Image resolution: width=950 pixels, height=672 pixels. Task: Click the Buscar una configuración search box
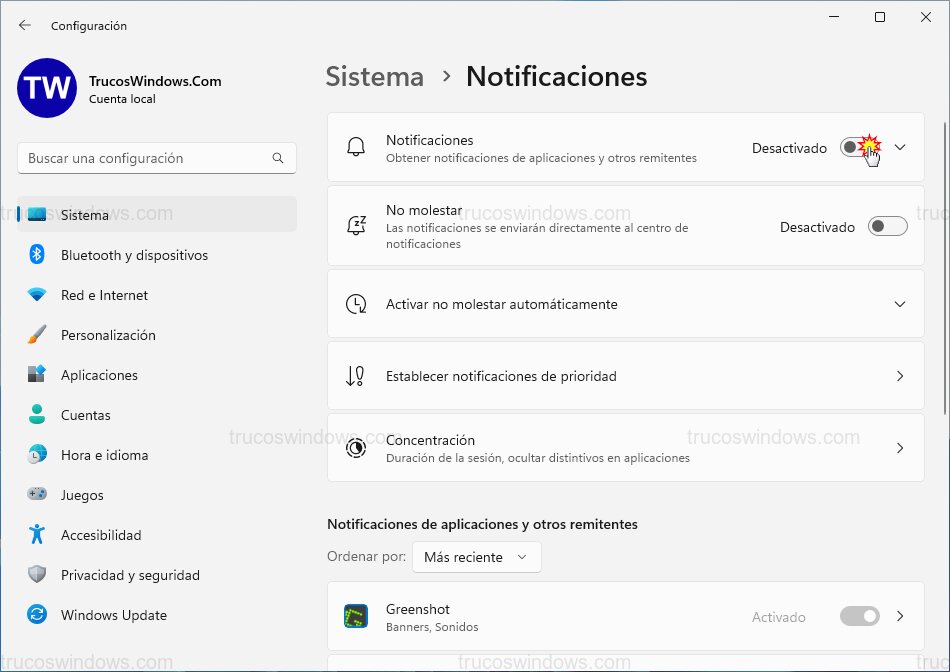156,158
